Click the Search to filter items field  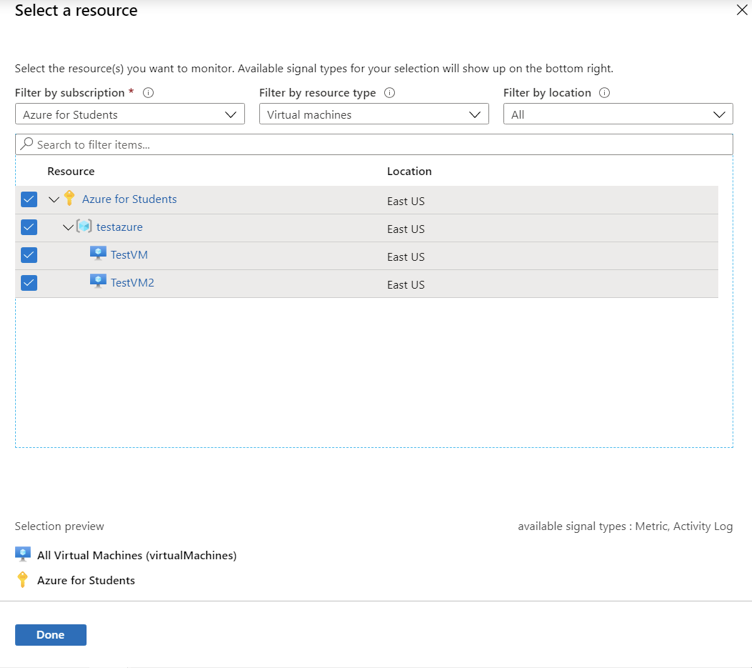(374, 144)
